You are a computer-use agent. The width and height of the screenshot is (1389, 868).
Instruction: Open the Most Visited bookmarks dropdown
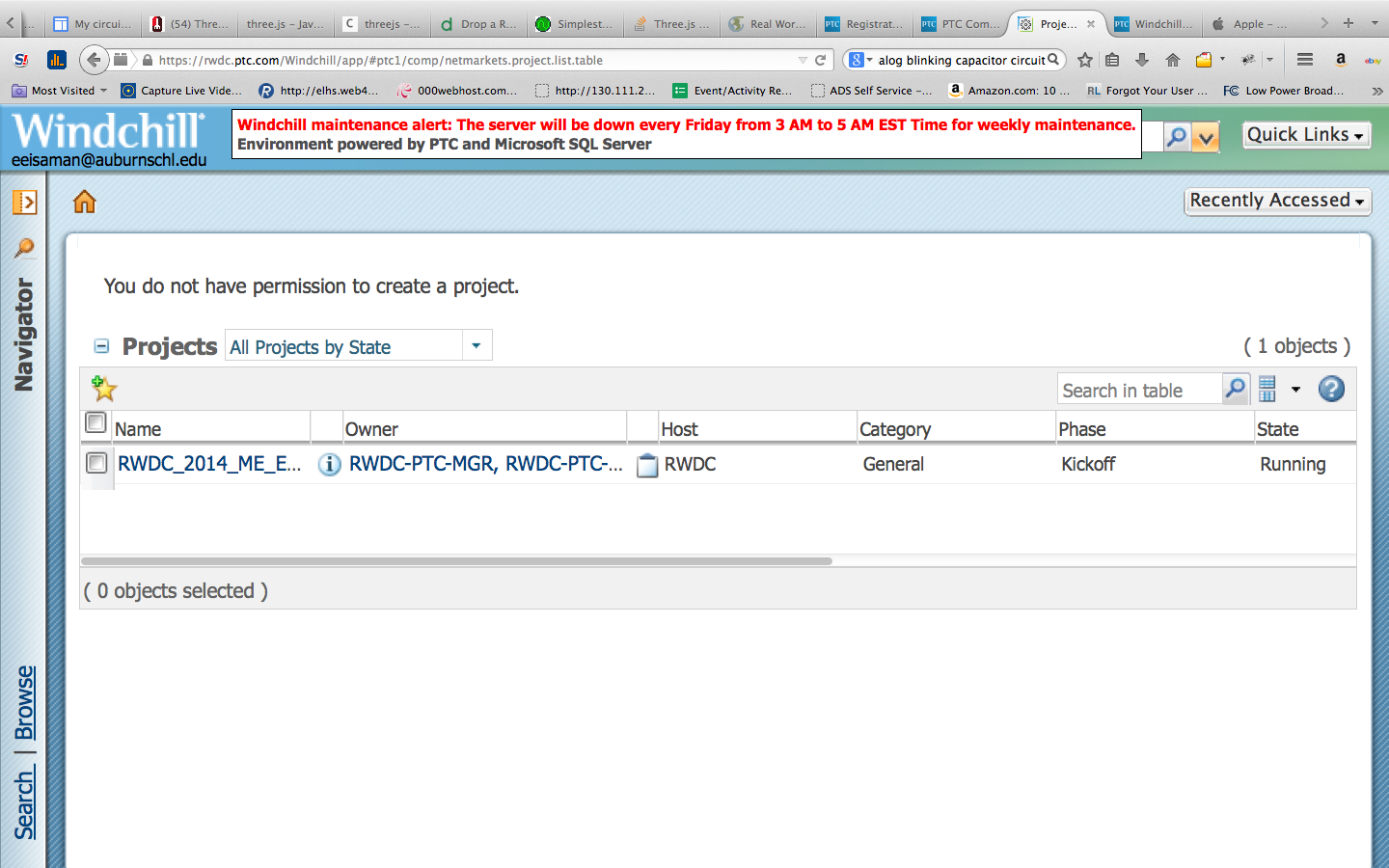pyautogui.click(x=60, y=91)
